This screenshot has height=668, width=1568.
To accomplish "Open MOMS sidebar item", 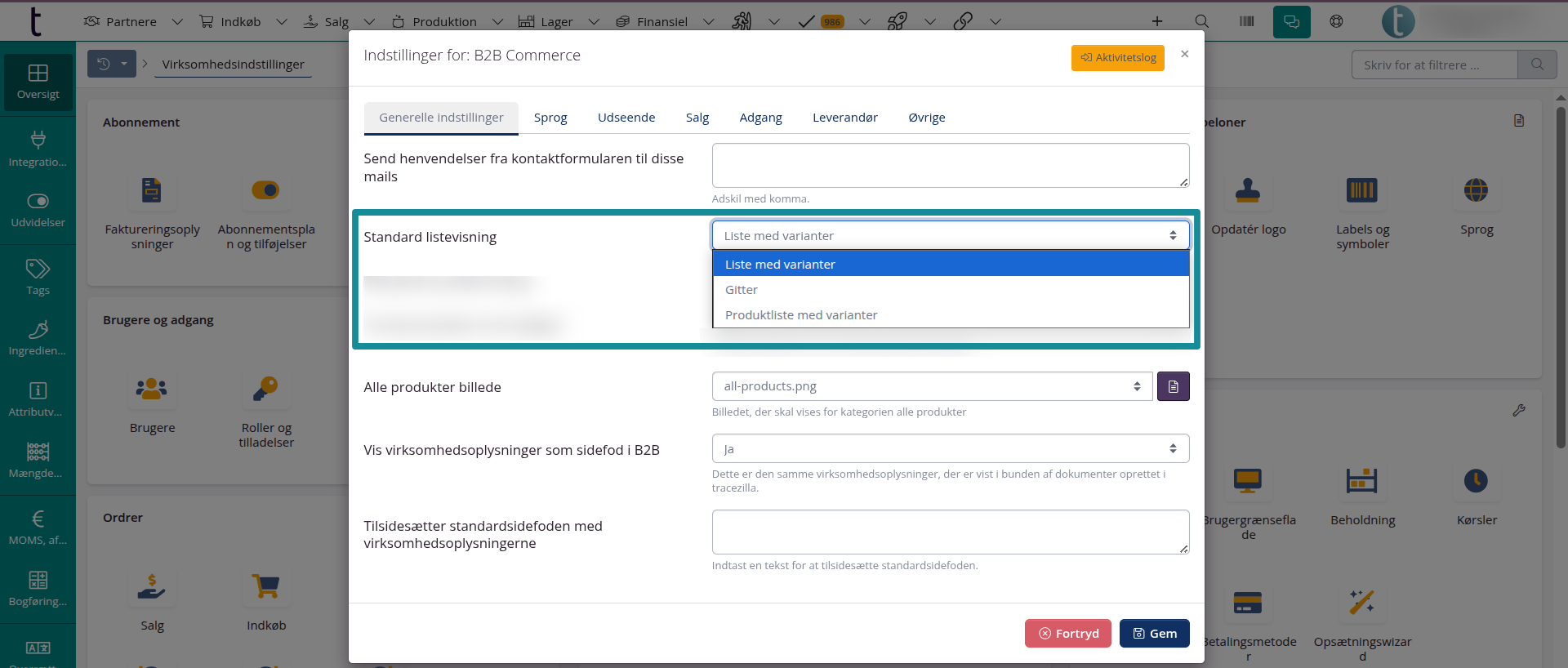I will (x=38, y=528).
